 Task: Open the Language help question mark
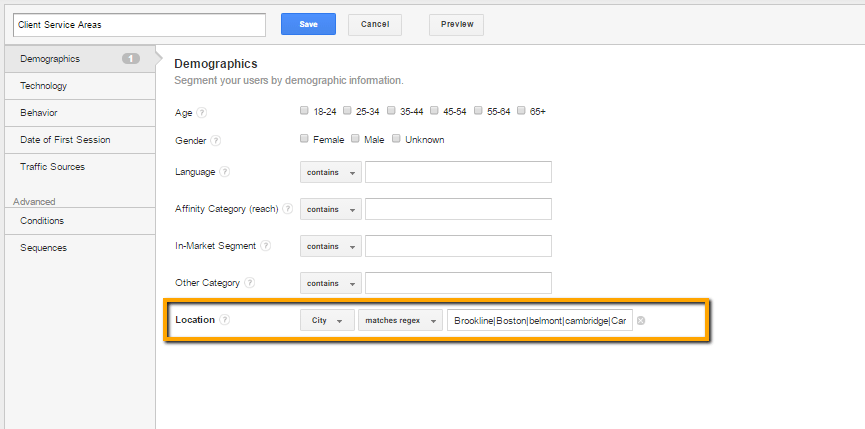[225, 171]
